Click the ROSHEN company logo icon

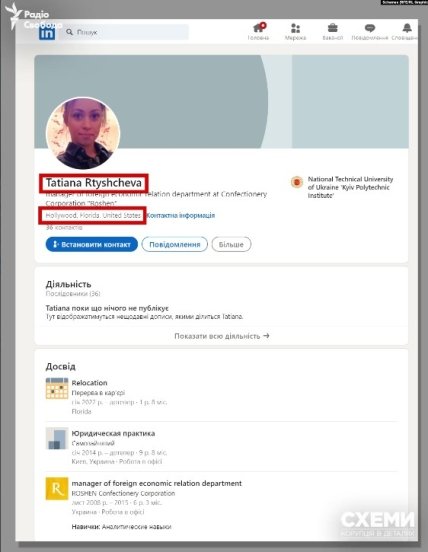pyautogui.click(x=57, y=488)
